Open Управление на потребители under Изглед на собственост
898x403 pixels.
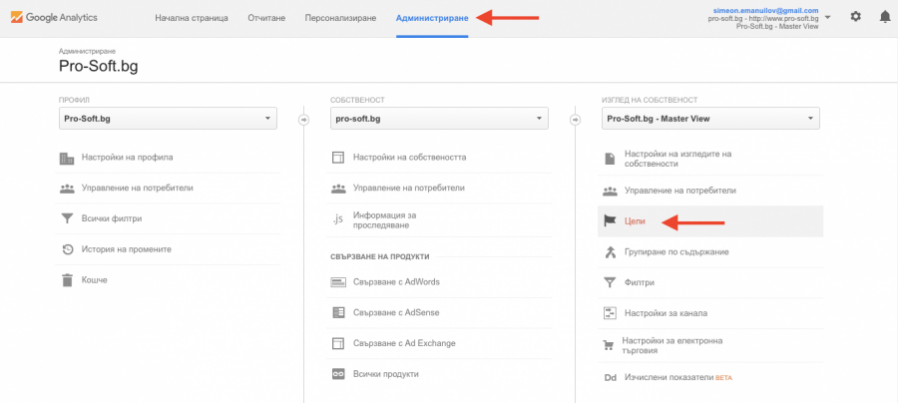[680, 191]
